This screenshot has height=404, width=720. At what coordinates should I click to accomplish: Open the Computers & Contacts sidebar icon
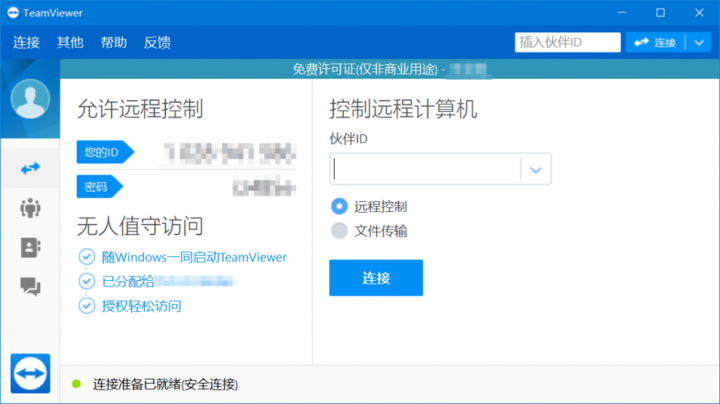point(30,247)
